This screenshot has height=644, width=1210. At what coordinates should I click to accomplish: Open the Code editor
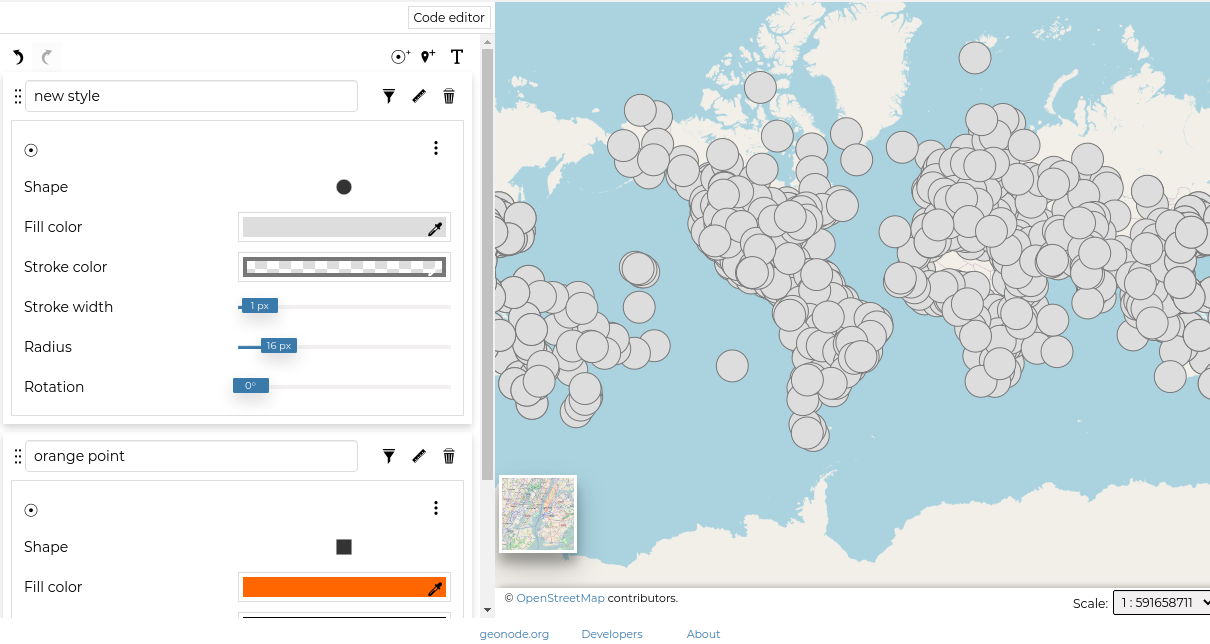click(x=449, y=17)
